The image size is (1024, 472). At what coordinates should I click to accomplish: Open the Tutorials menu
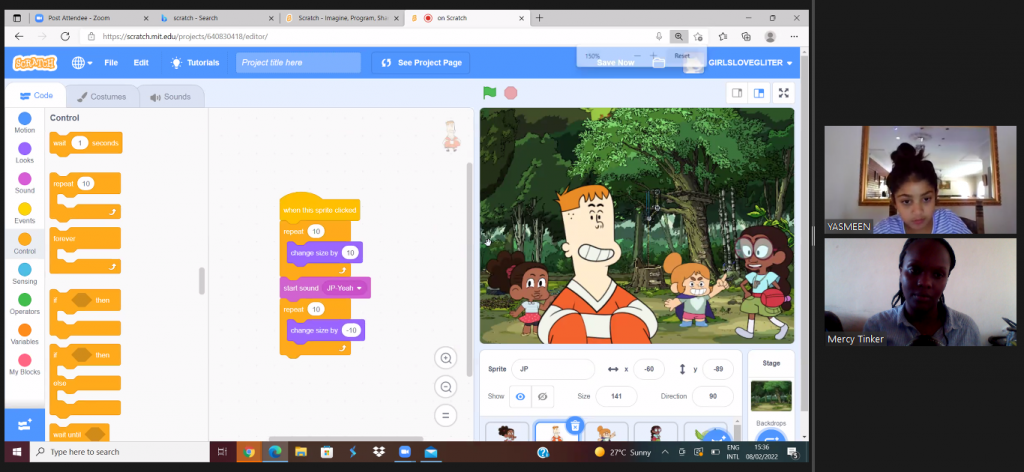click(195, 63)
